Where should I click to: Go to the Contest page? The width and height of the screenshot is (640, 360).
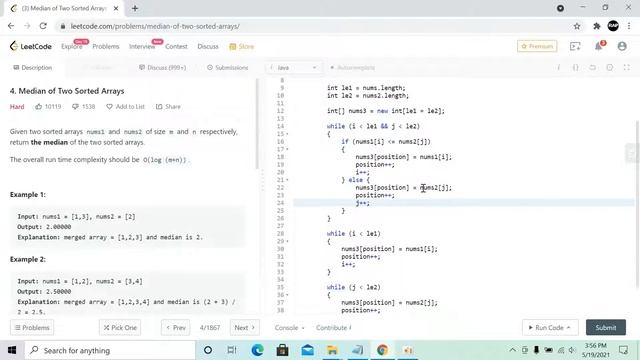click(x=176, y=47)
